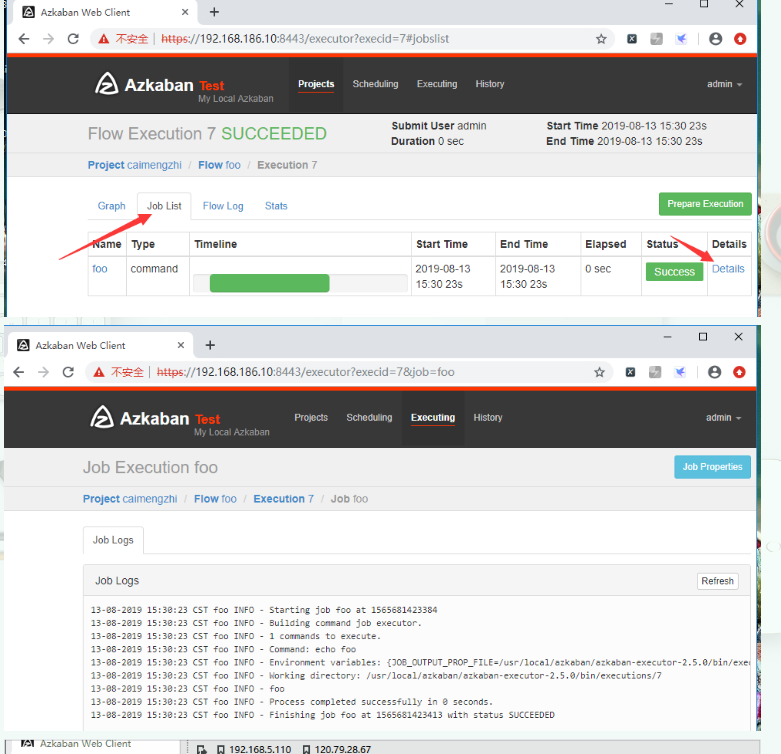
Task: Click address bar URL in top browser
Action: click(x=305, y=39)
